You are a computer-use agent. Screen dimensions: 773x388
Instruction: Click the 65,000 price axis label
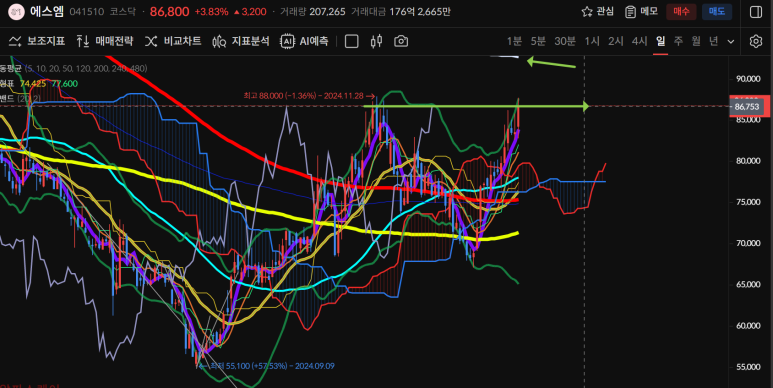(x=747, y=284)
